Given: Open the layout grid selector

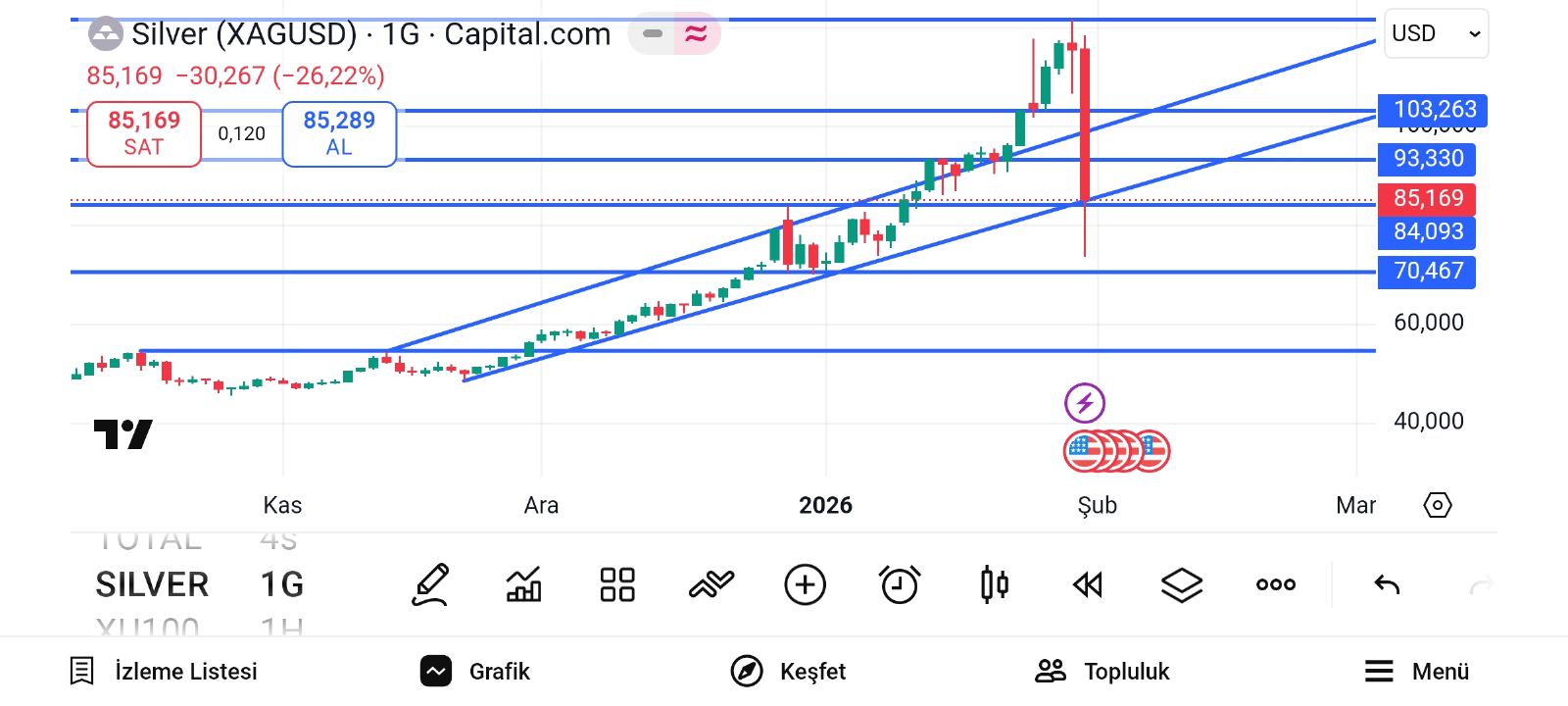Looking at the screenshot, I should point(617,585).
